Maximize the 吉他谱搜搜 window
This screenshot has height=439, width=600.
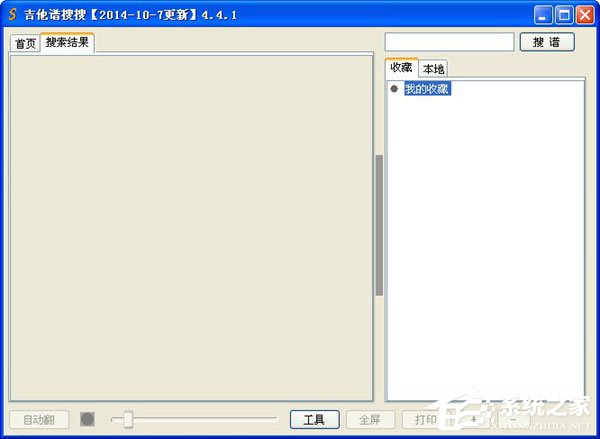pos(563,15)
